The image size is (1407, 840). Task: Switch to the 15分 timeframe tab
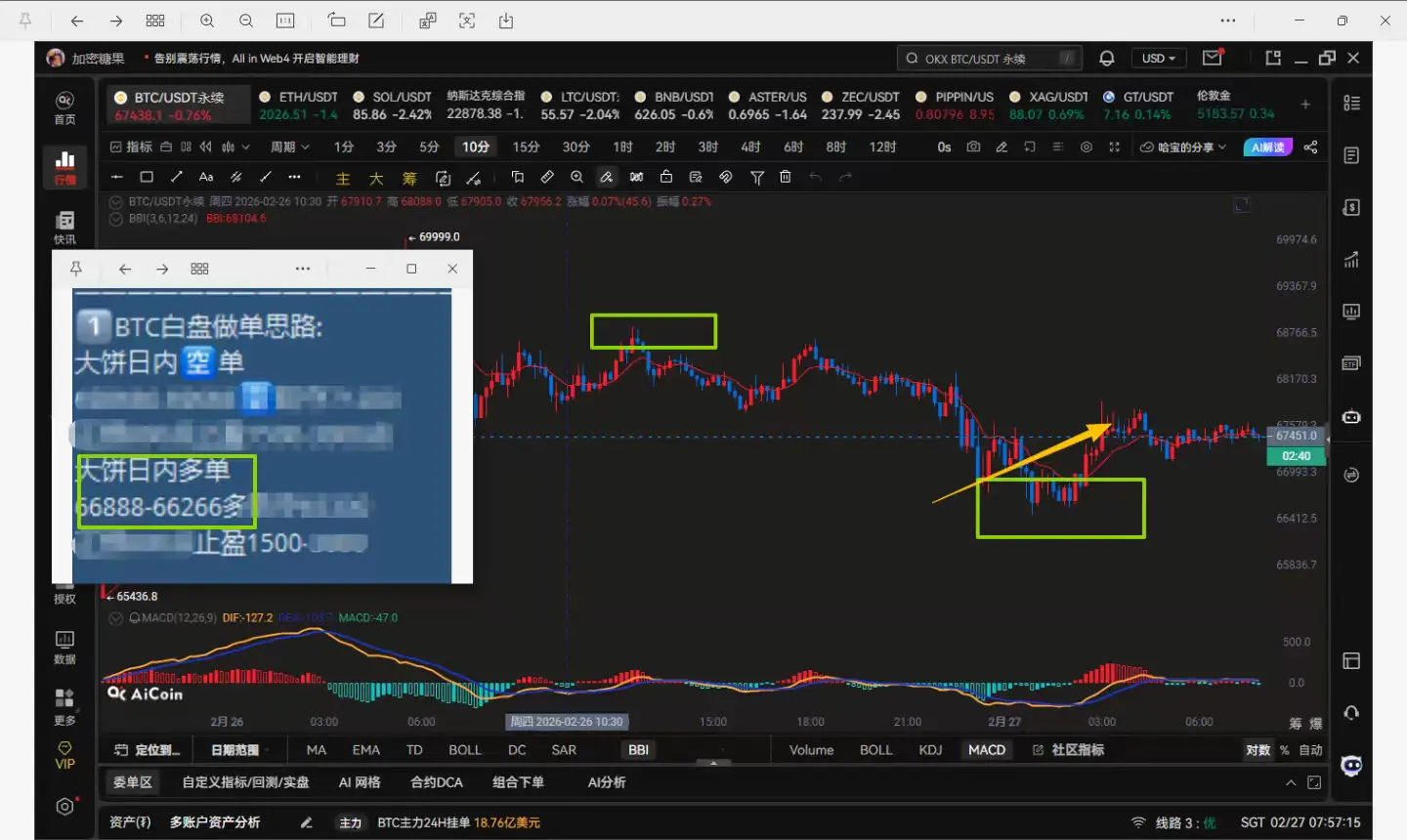pos(526,147)
